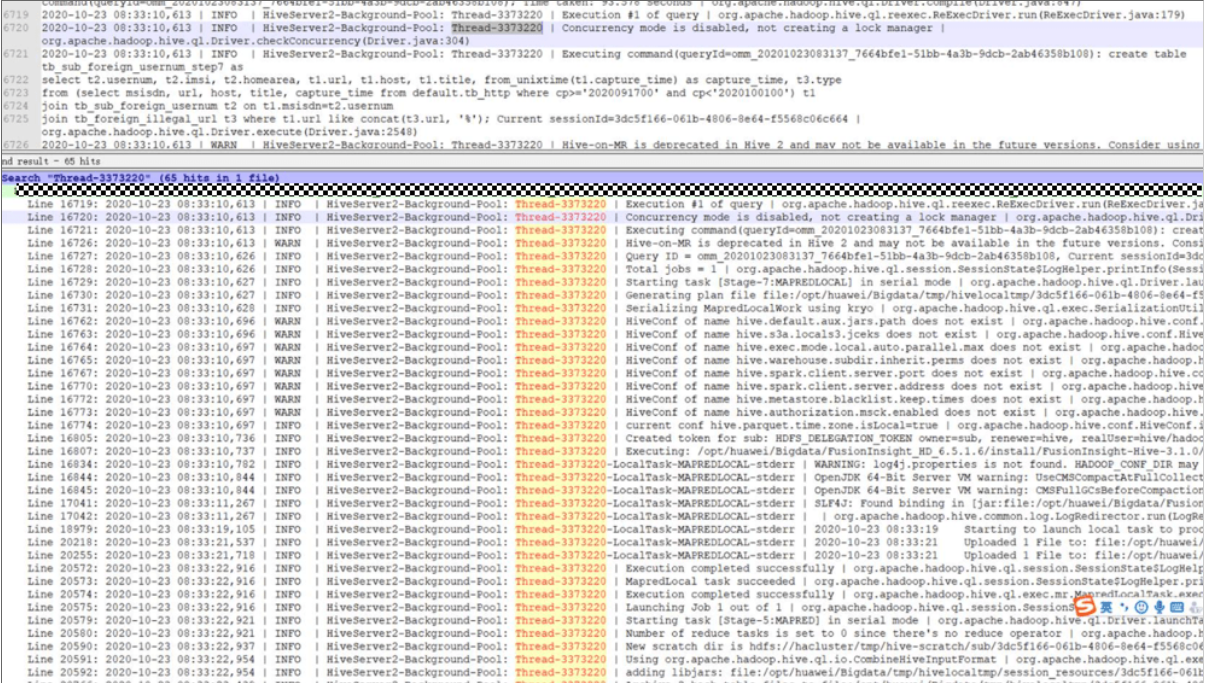Select search result Line 16728 Total jobs
Image resolution: width=1208 pixels, height=683 pixels.
(x=604, y=269)
